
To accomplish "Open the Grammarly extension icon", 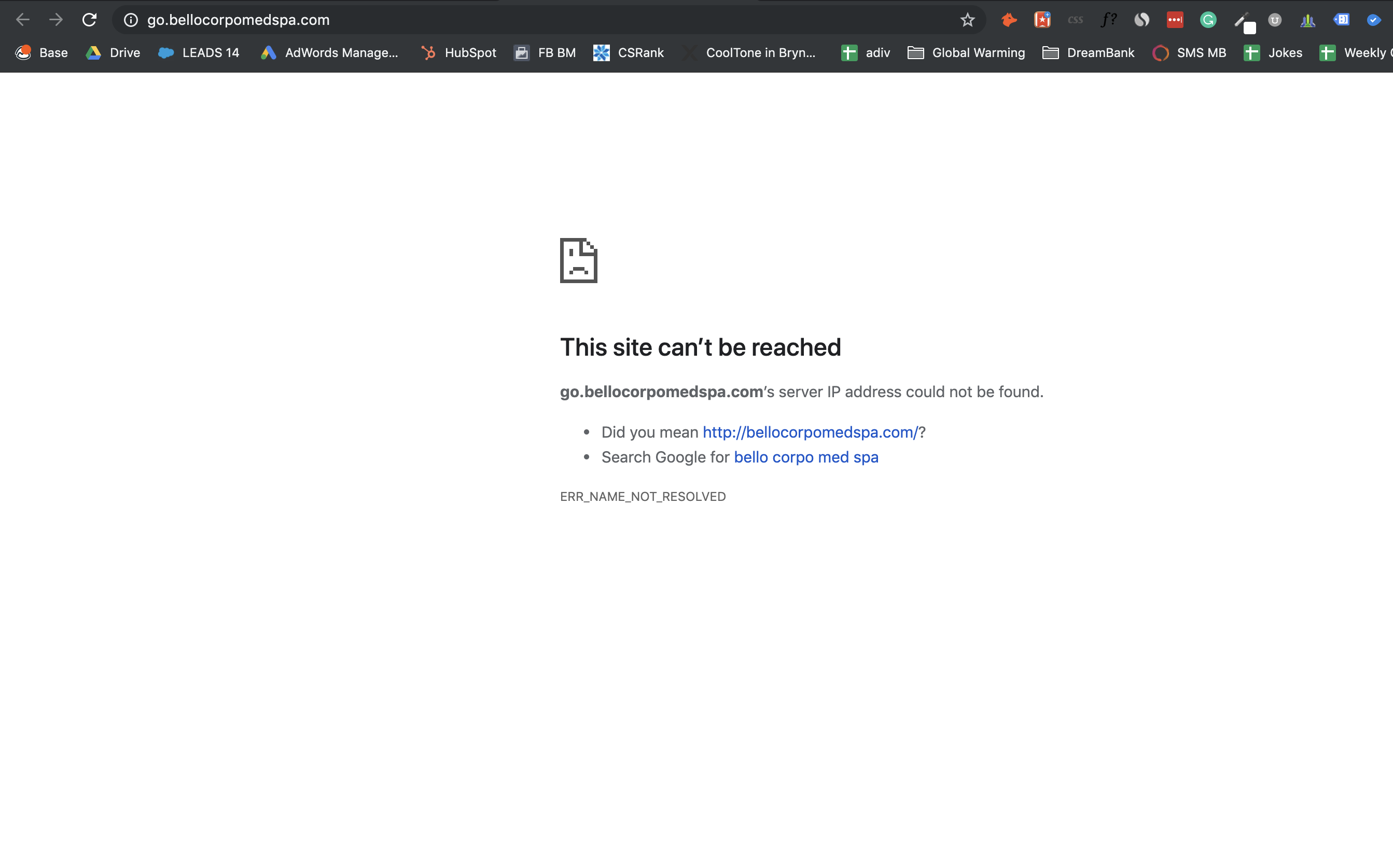I will click(1208, 20).
